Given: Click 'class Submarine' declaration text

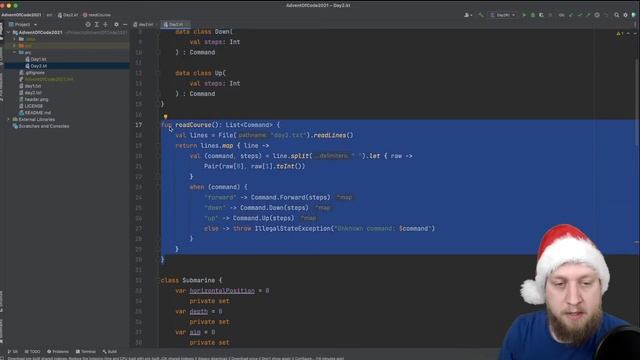Looking at the screenshot, I should coord(188,280).
